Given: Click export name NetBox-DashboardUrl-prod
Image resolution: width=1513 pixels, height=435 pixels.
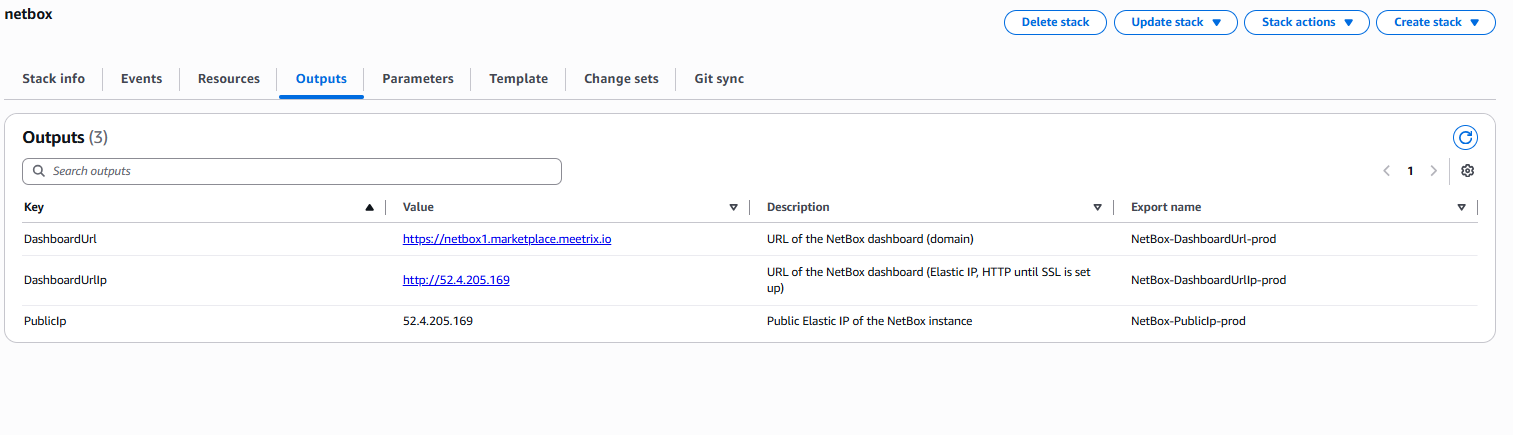Looking at the screenshot, I should 1203,239.
